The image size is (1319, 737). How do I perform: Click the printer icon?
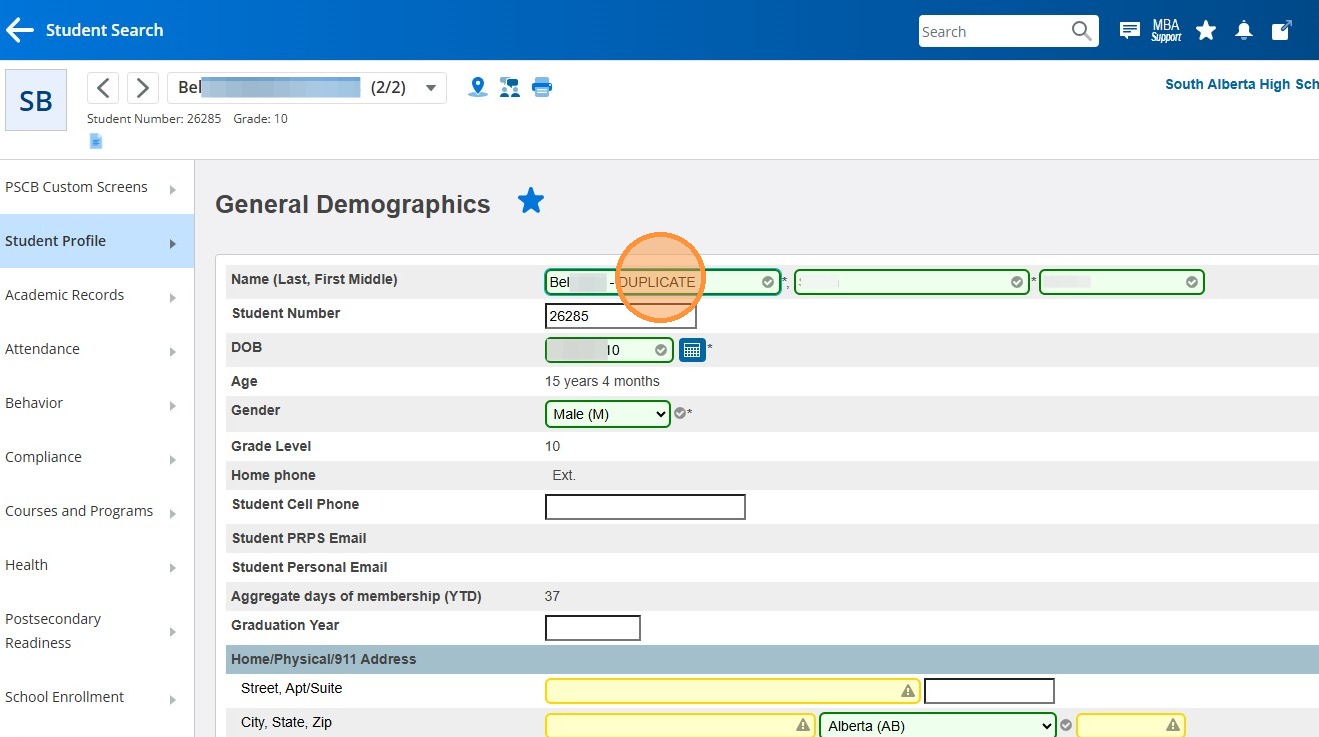coord(542,88)
